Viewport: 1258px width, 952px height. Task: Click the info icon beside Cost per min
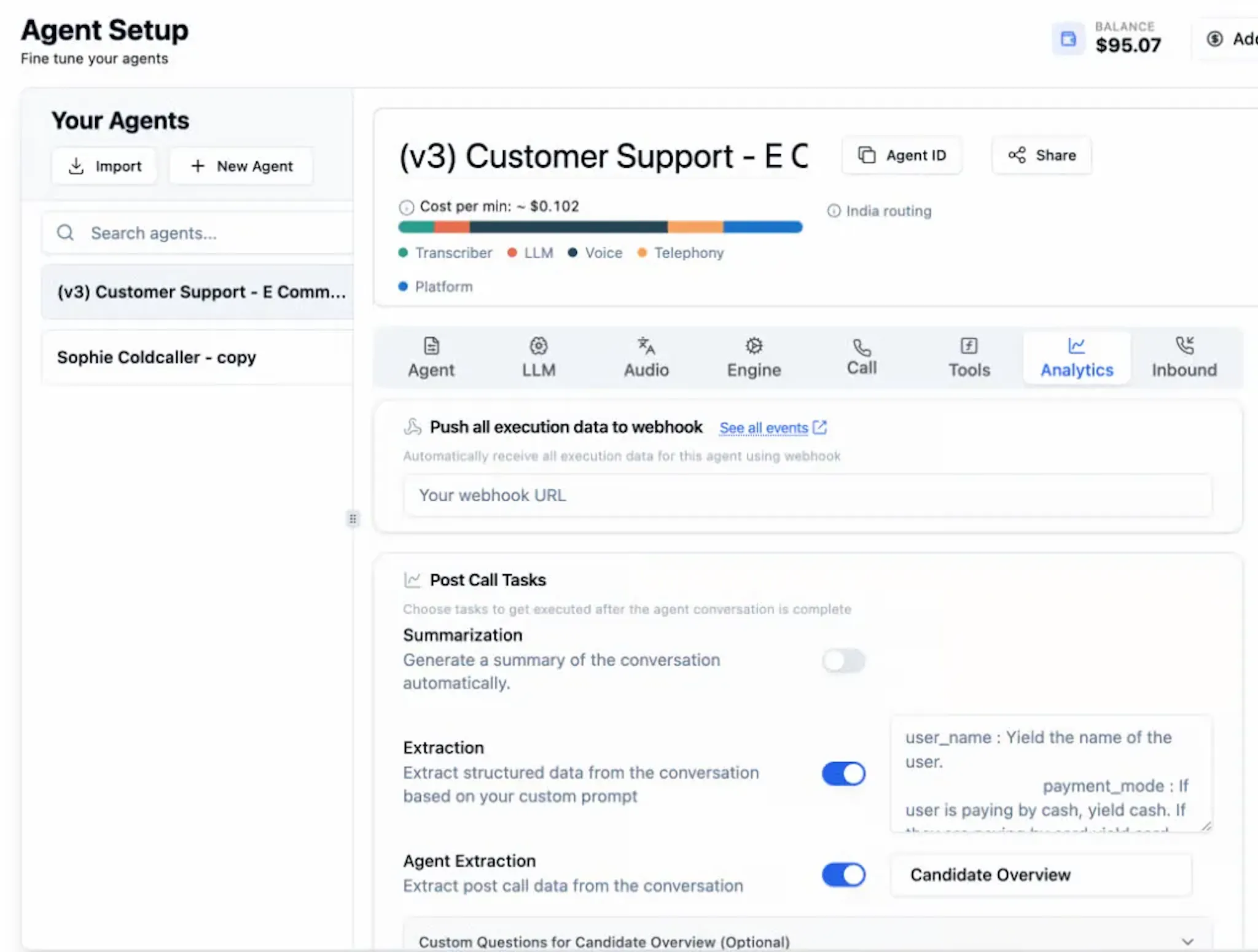(406, 207)
